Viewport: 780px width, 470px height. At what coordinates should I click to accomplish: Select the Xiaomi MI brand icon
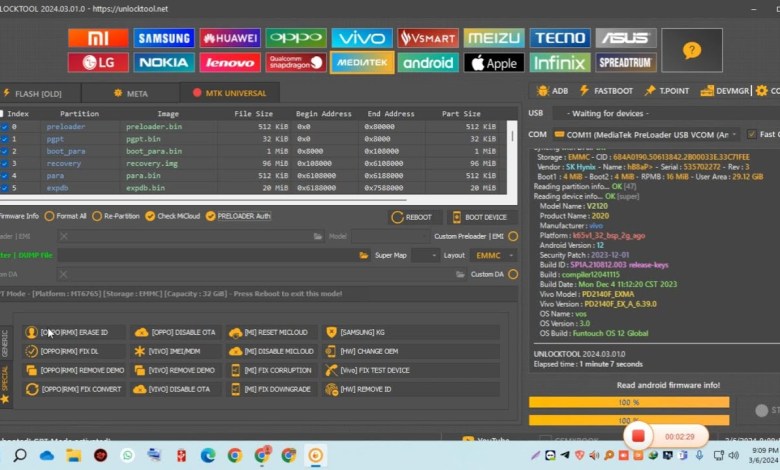pyautogui.click(x=98, y=38)
